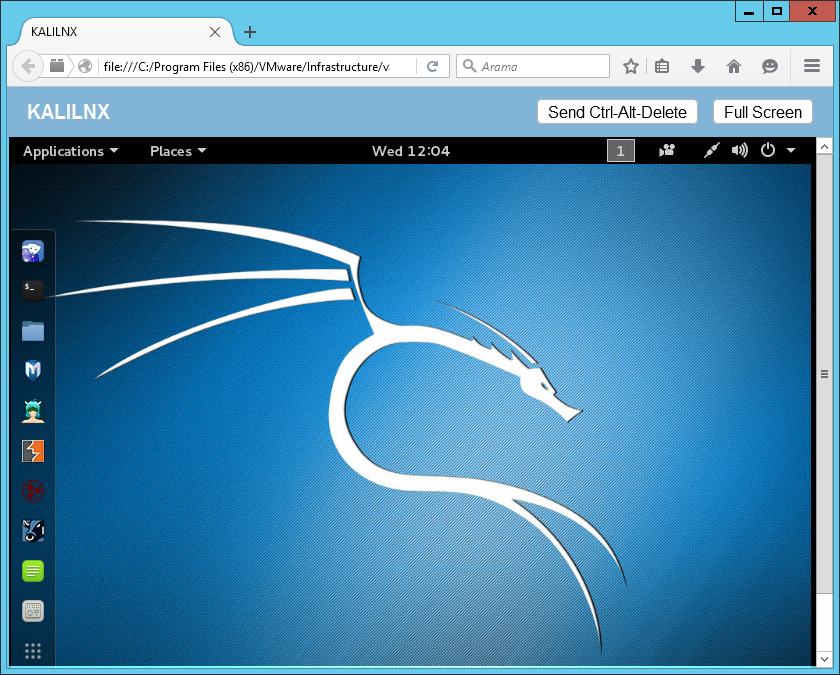840x675 pixels.
Task: Select the KALILNX browser tab
Action: click(x=126, y=32)
